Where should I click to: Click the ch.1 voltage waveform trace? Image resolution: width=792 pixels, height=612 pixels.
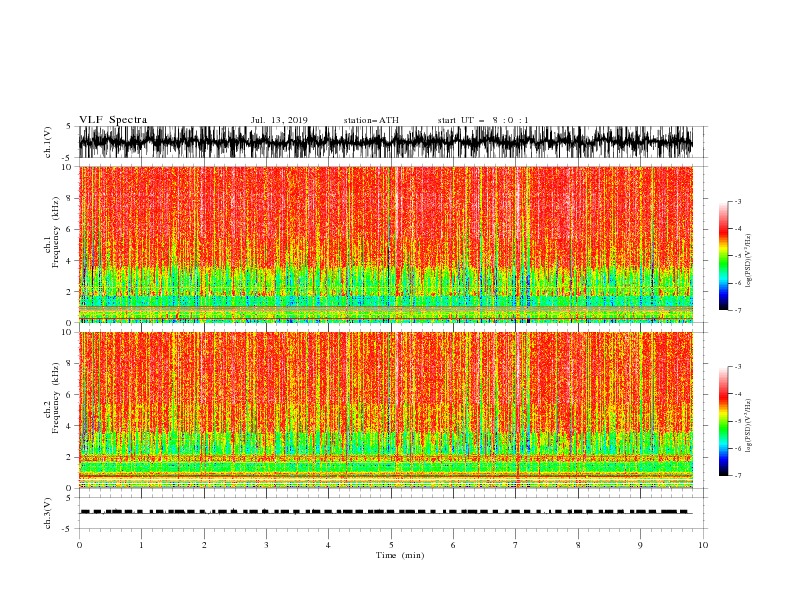[x=385, y=142]
